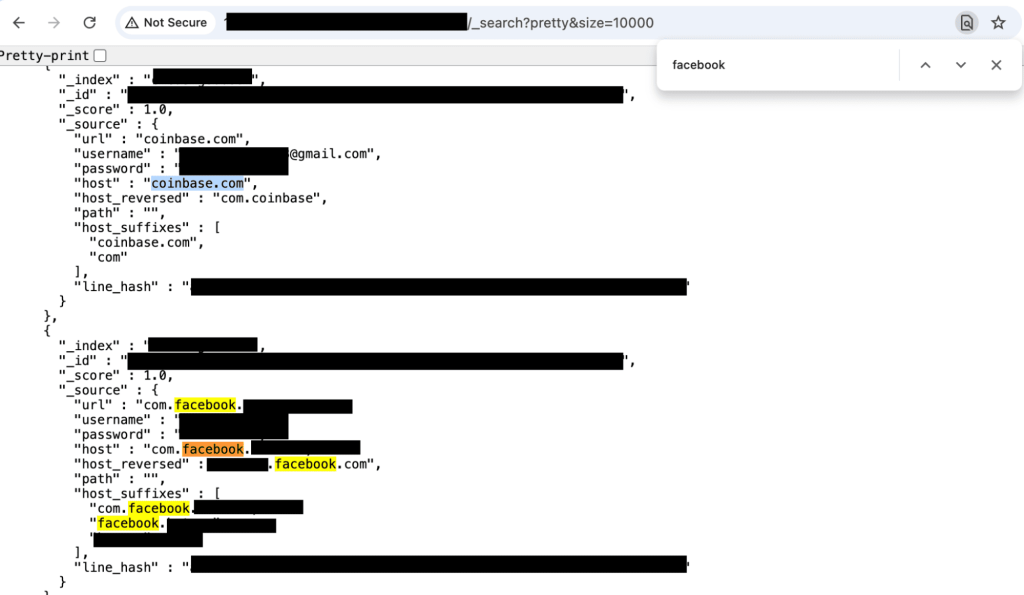Navigate back using the back arrow
This screenshot has width=1024, height=595.
coord(18,22)
